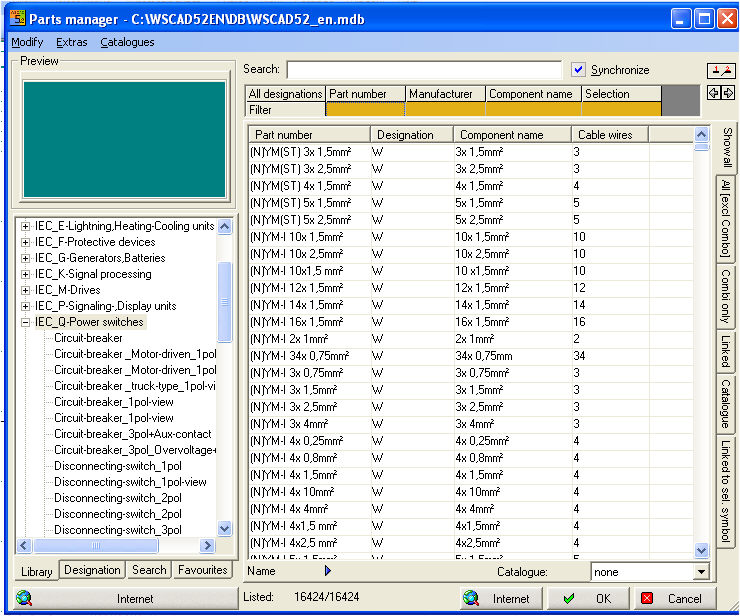The image size is (740, 616).
Task: Expand IEC_M-Drives tree node
Action: [x=25, y=290]
